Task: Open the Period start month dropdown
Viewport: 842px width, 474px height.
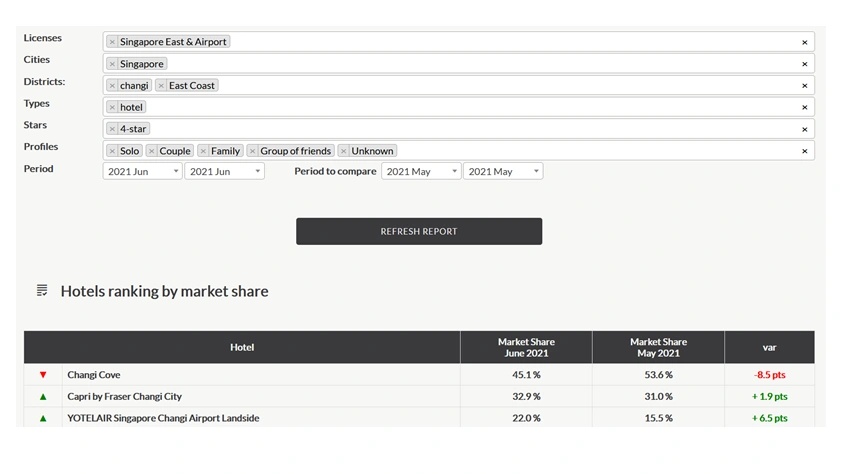Action: (142, 172)
